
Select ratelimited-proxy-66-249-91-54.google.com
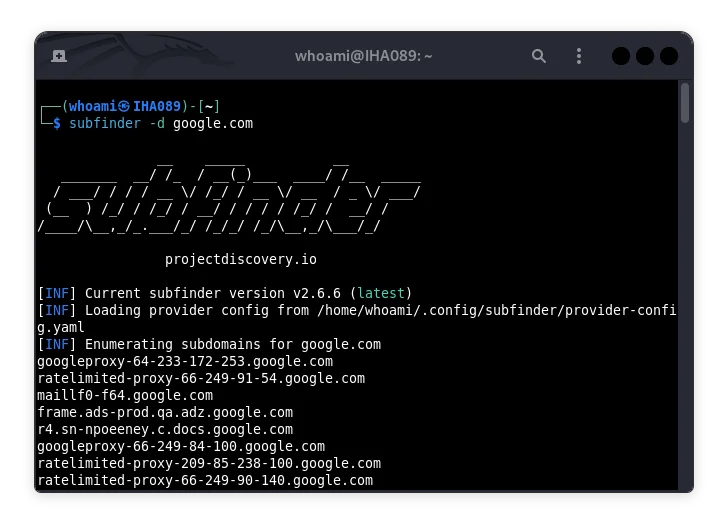(201, 378)
